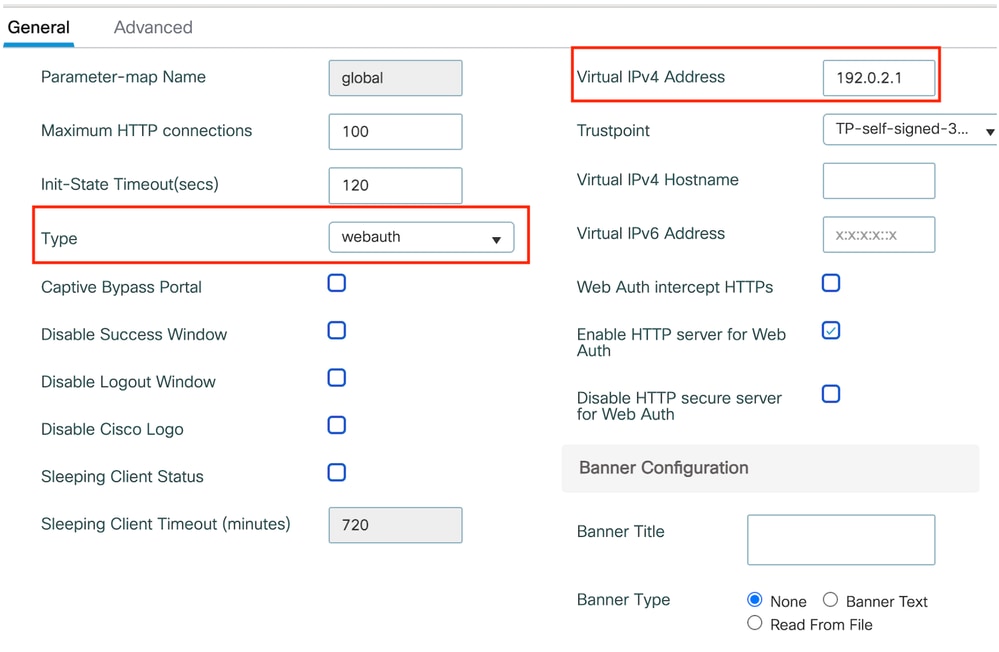The height and width of the screenshot is (652, 999).
Task: Open the Trustpoint dropdown
Action: (910, 129)
